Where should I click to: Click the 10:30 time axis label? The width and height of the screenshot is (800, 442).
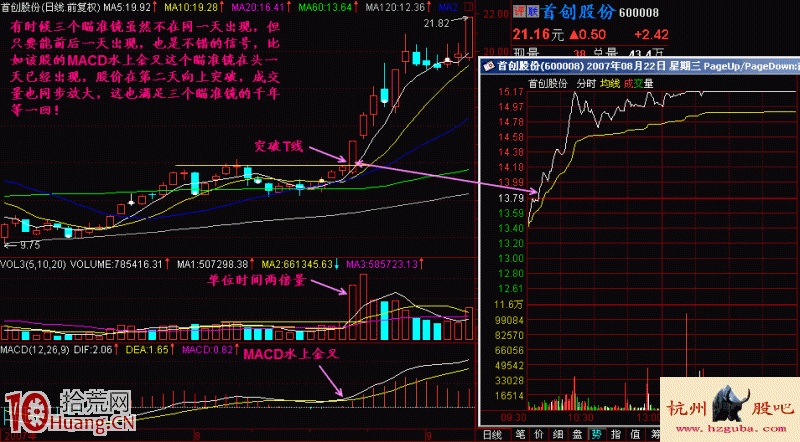pyautogui.click(x=581, y=418)
